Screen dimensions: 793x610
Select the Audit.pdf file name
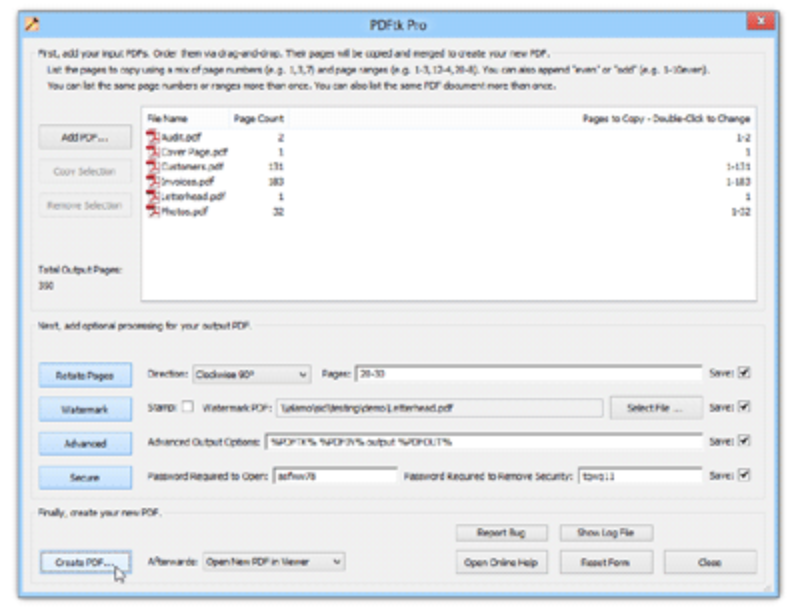coord(181,138)
